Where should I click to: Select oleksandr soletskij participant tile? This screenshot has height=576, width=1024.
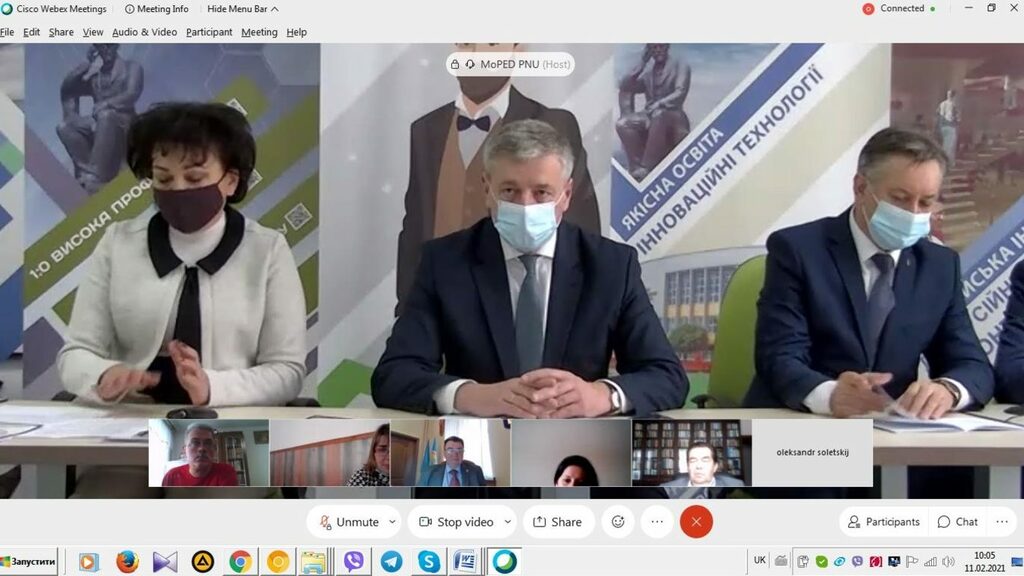point(812,452)
